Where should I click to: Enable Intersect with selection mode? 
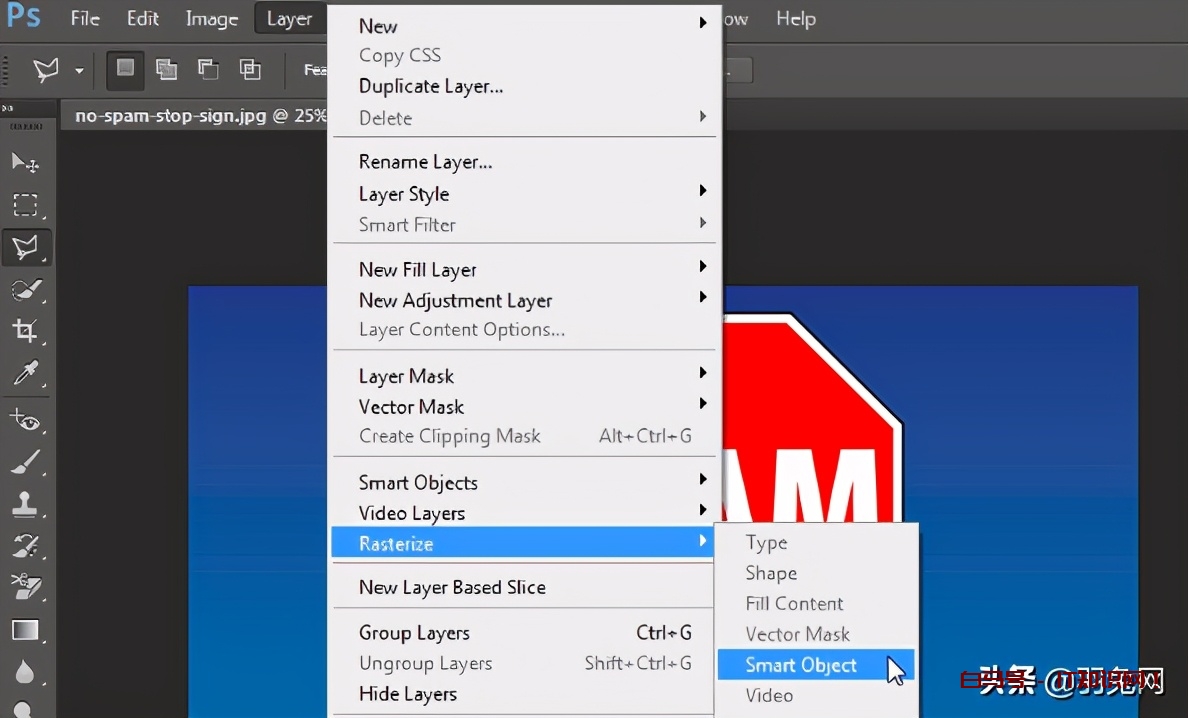coord(250,69)
